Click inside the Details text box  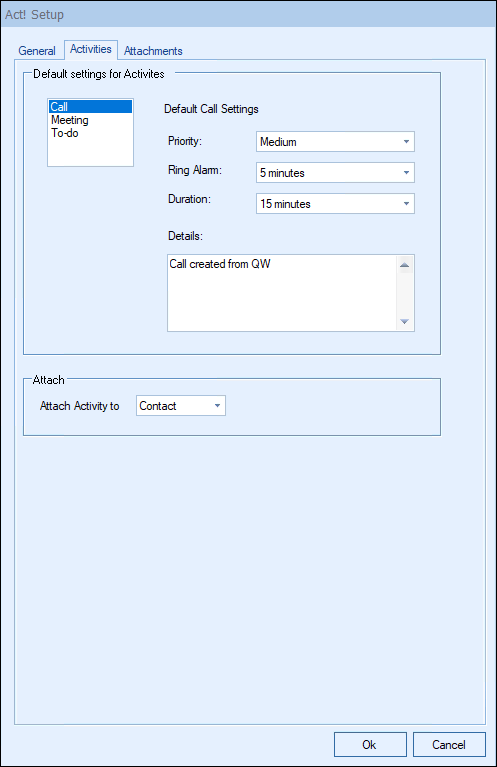(x=282, y=293)
